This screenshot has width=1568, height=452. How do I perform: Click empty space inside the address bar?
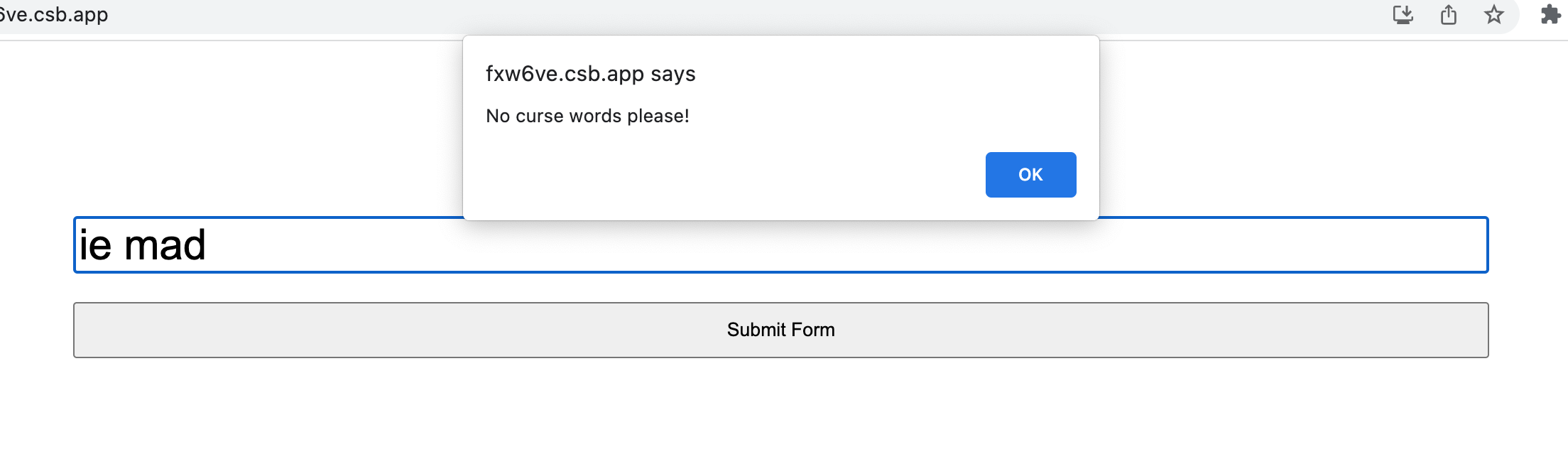click(710, 15)
